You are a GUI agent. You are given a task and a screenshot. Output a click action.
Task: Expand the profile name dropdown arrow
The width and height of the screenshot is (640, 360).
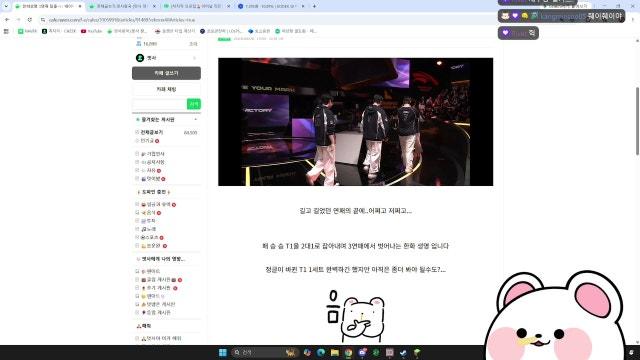[194, 58]
